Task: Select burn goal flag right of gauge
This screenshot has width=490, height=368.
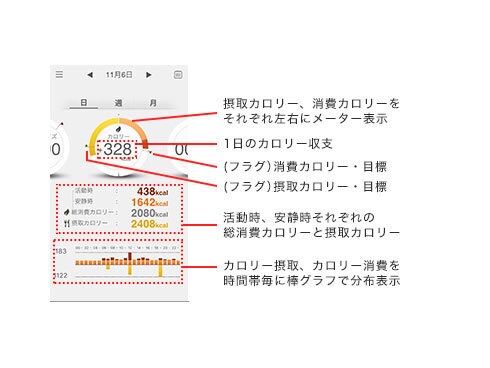Action: (151, 153)
